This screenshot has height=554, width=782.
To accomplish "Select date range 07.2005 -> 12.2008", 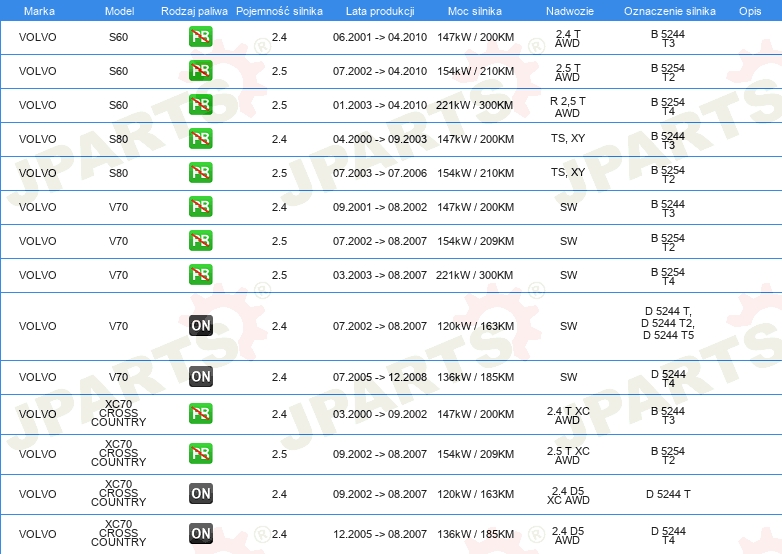I will click(x=380, y=376).
